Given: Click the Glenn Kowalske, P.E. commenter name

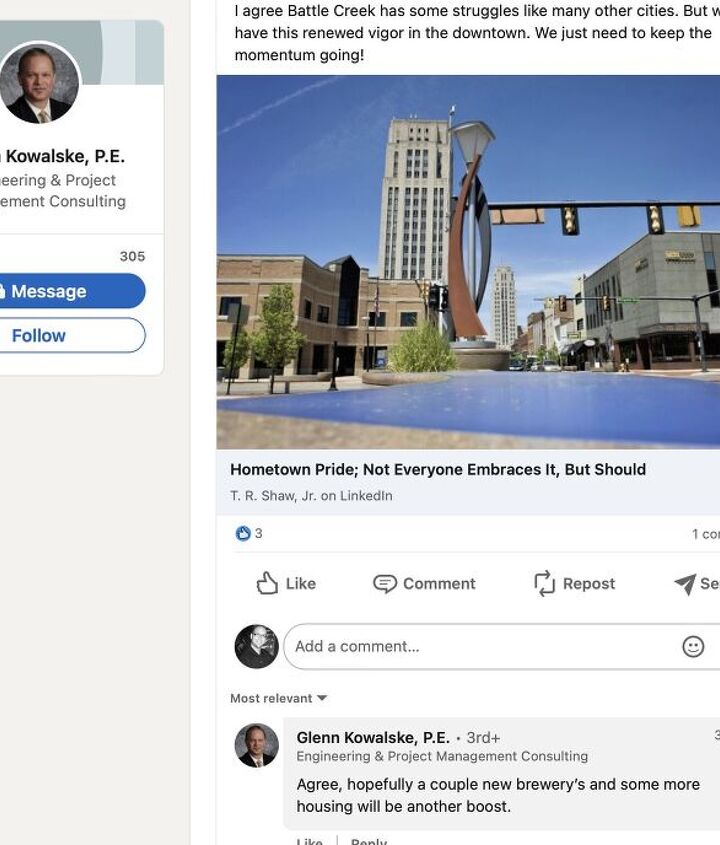Looking at the screenshot, I should coord(373,738).
